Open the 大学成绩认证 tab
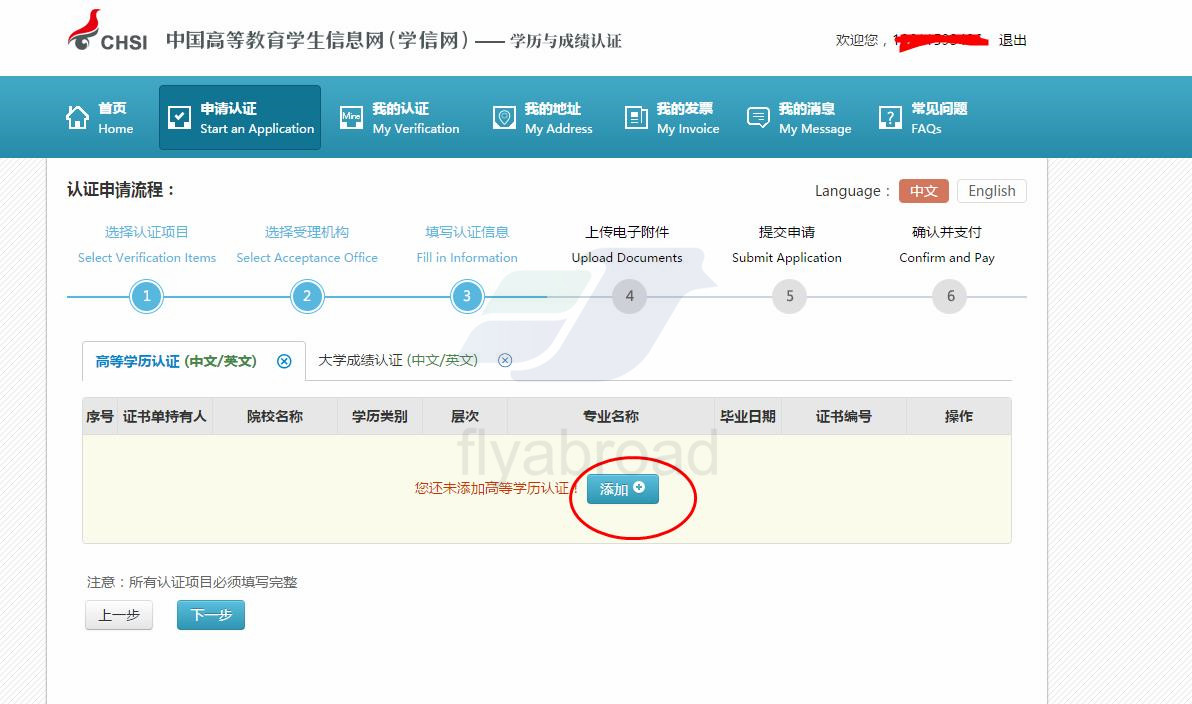The image size is (1192, 704). pos(397,360)
